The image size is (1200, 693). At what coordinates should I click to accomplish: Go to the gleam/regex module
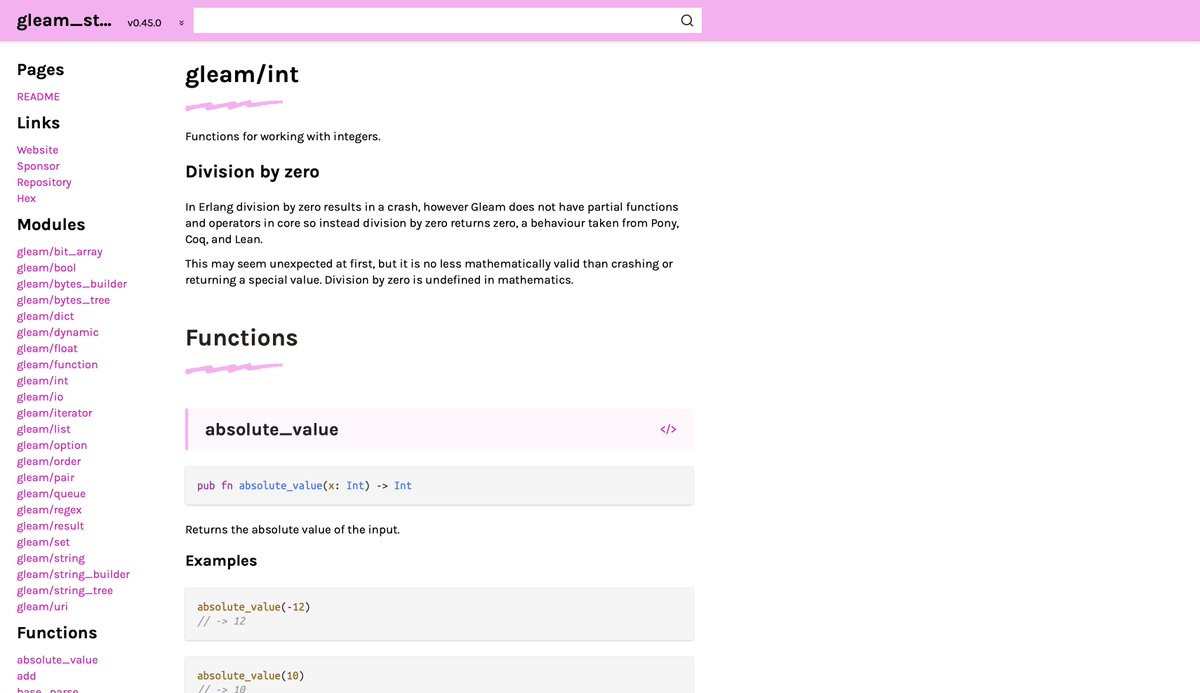(49, 510)
